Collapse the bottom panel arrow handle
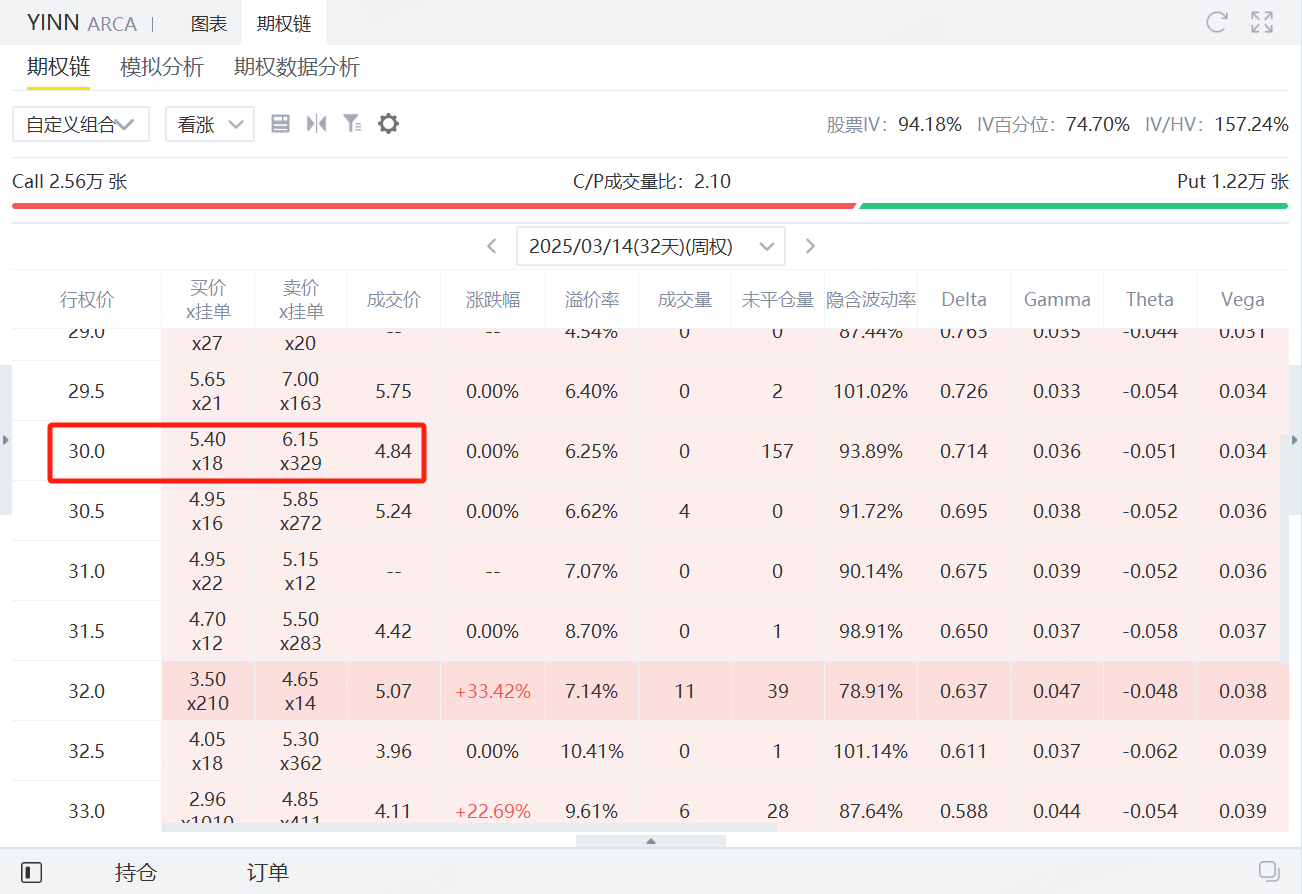 click(x=651, y=841)
